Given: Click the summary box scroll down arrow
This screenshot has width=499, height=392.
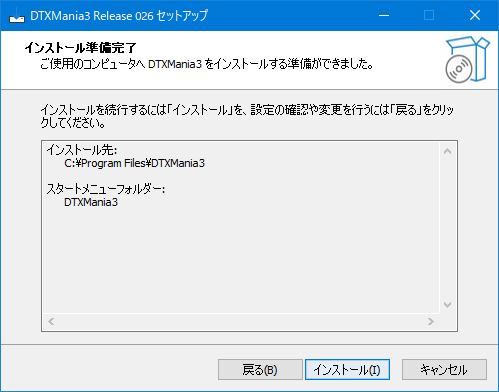Looking at the screenshot, I should tap(448, 305).
